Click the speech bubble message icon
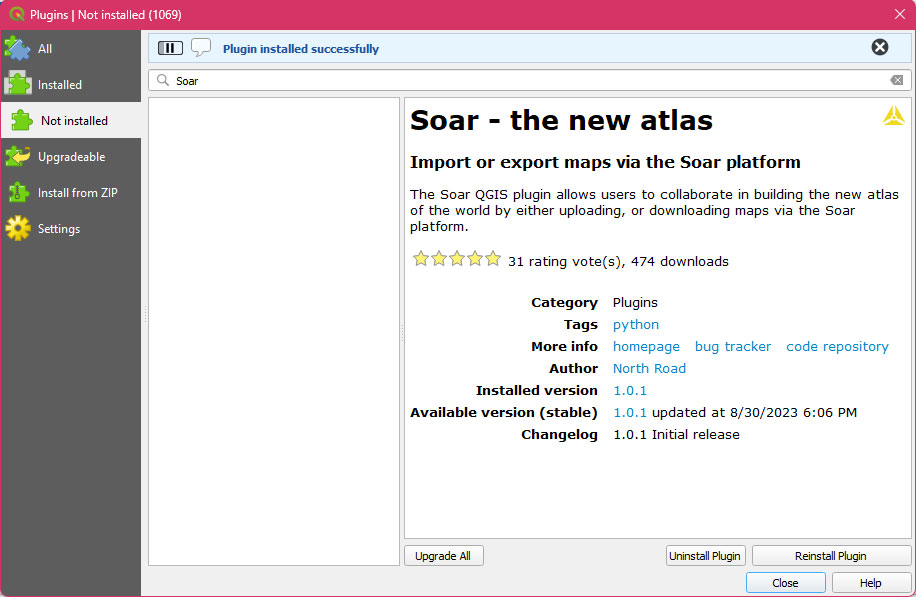The image size is (916, 597). coord(201,47)
